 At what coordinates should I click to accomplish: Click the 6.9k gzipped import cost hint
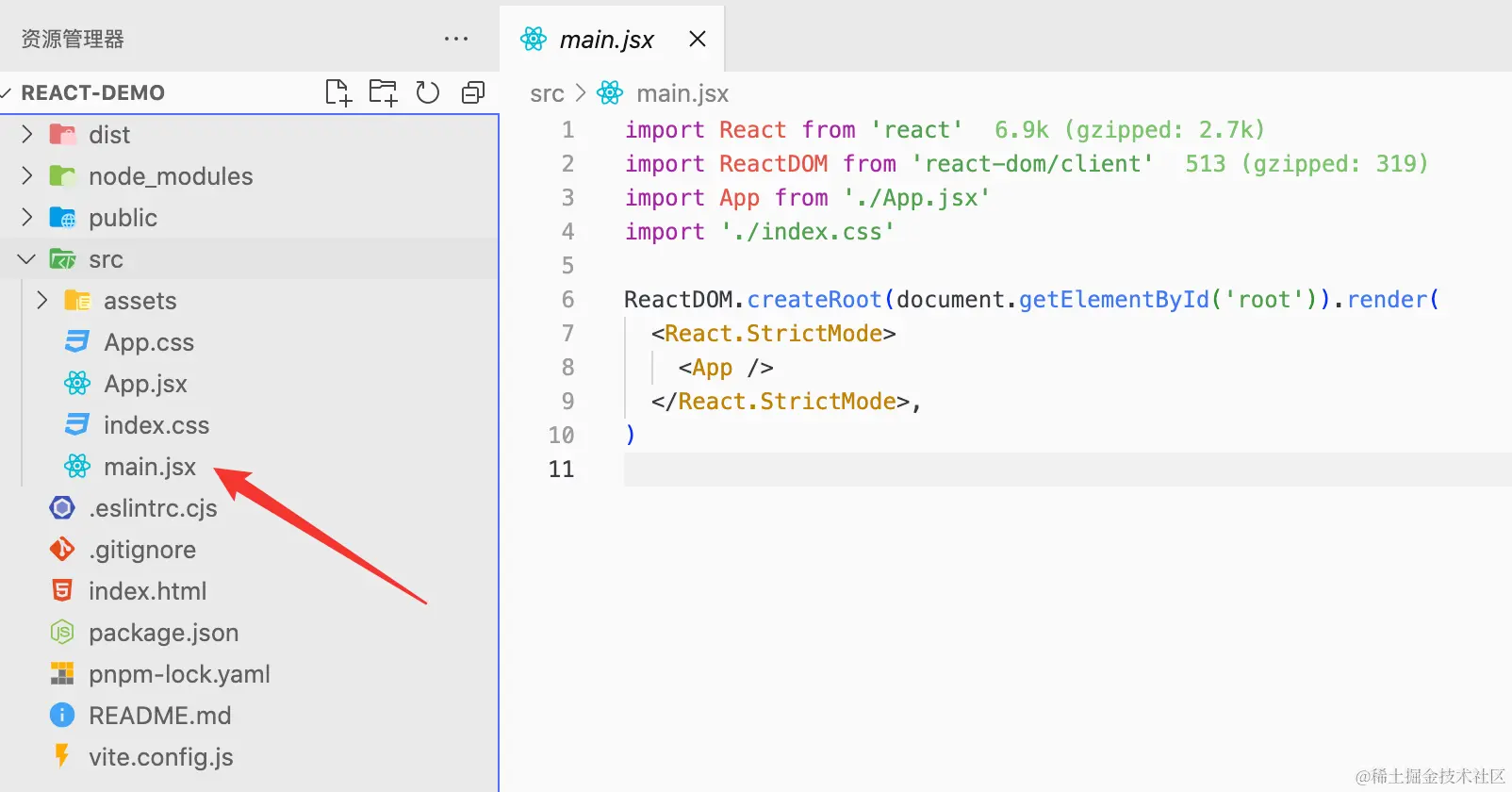[x=1129, y=130]
